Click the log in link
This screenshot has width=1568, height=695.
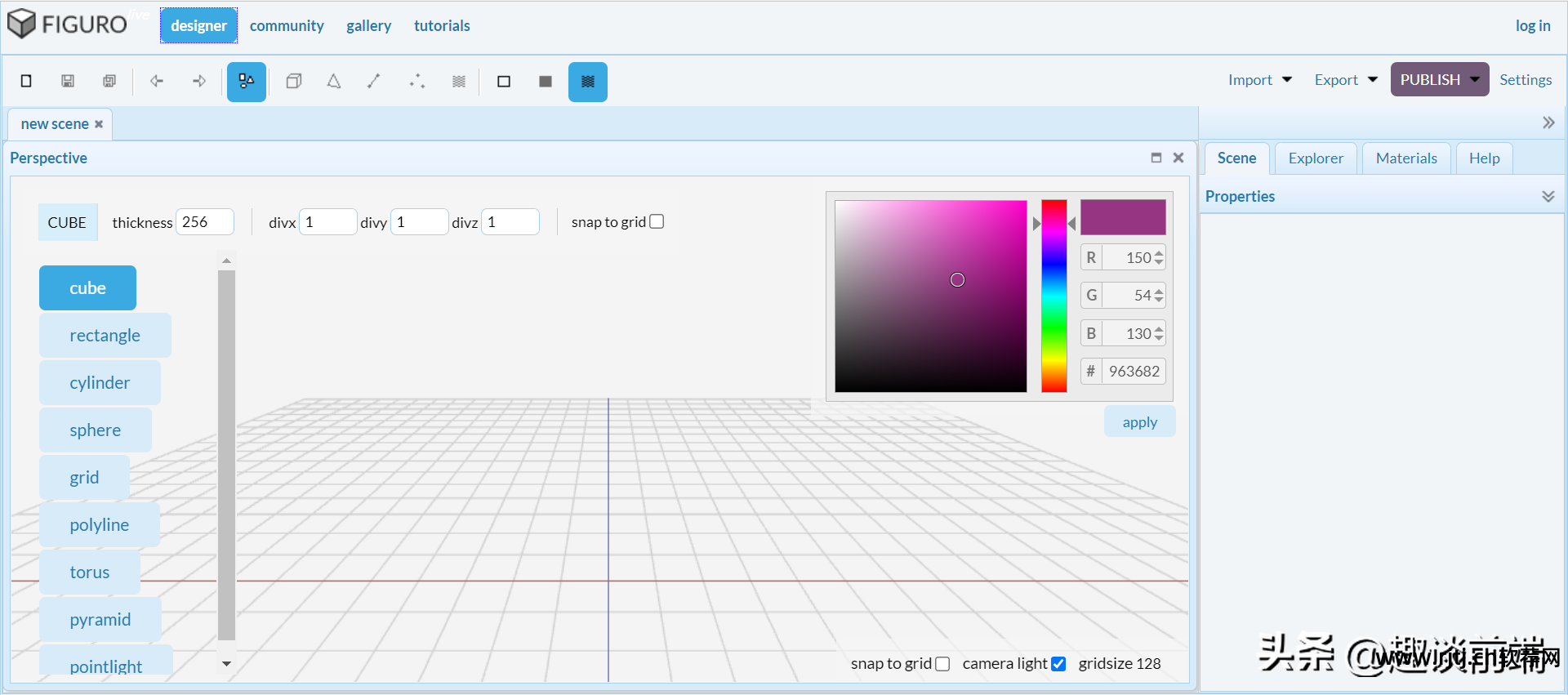(1533, 25)
